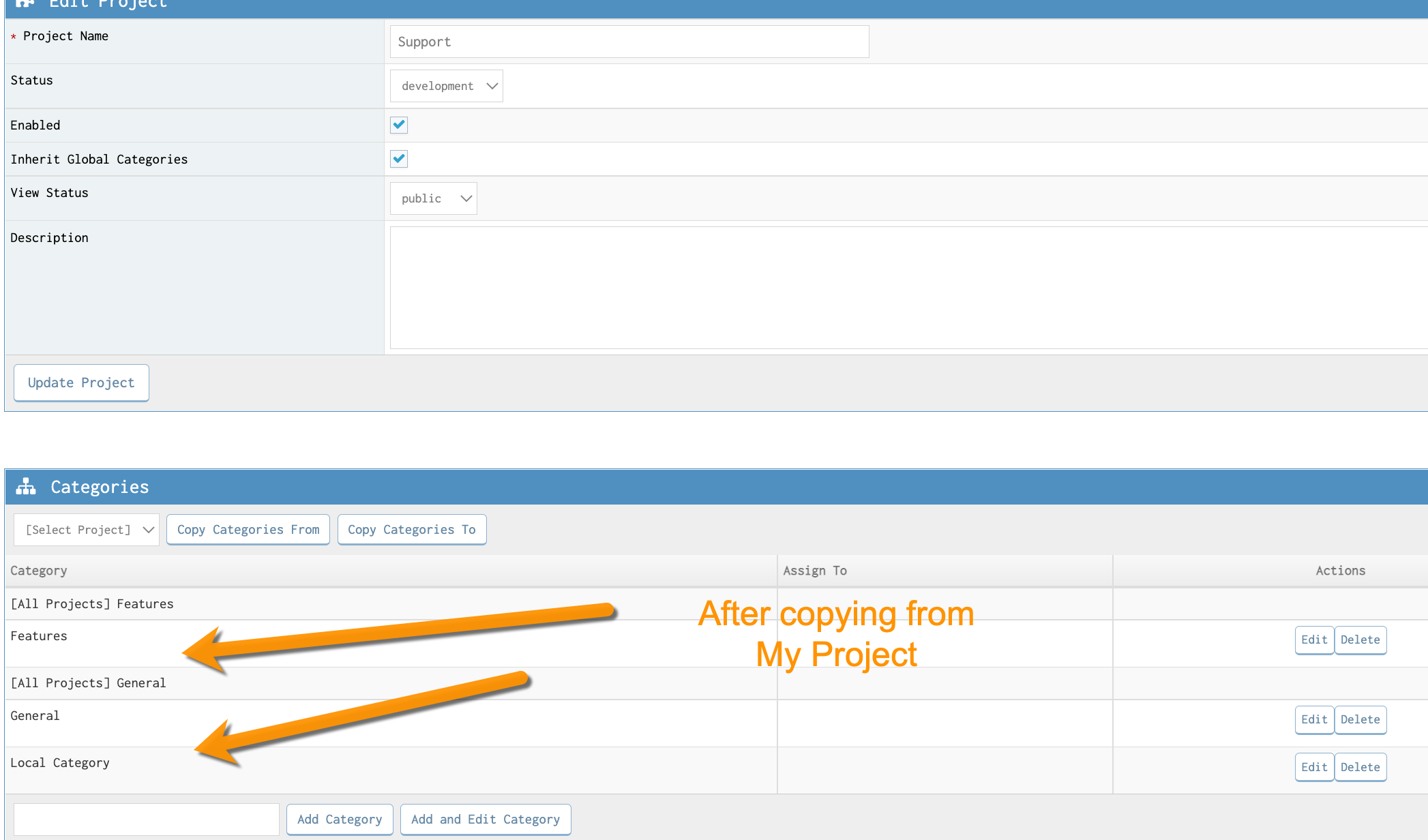
Task: Delete the Local Category row
Action: pyautogui.click(x=1360, y=767)
